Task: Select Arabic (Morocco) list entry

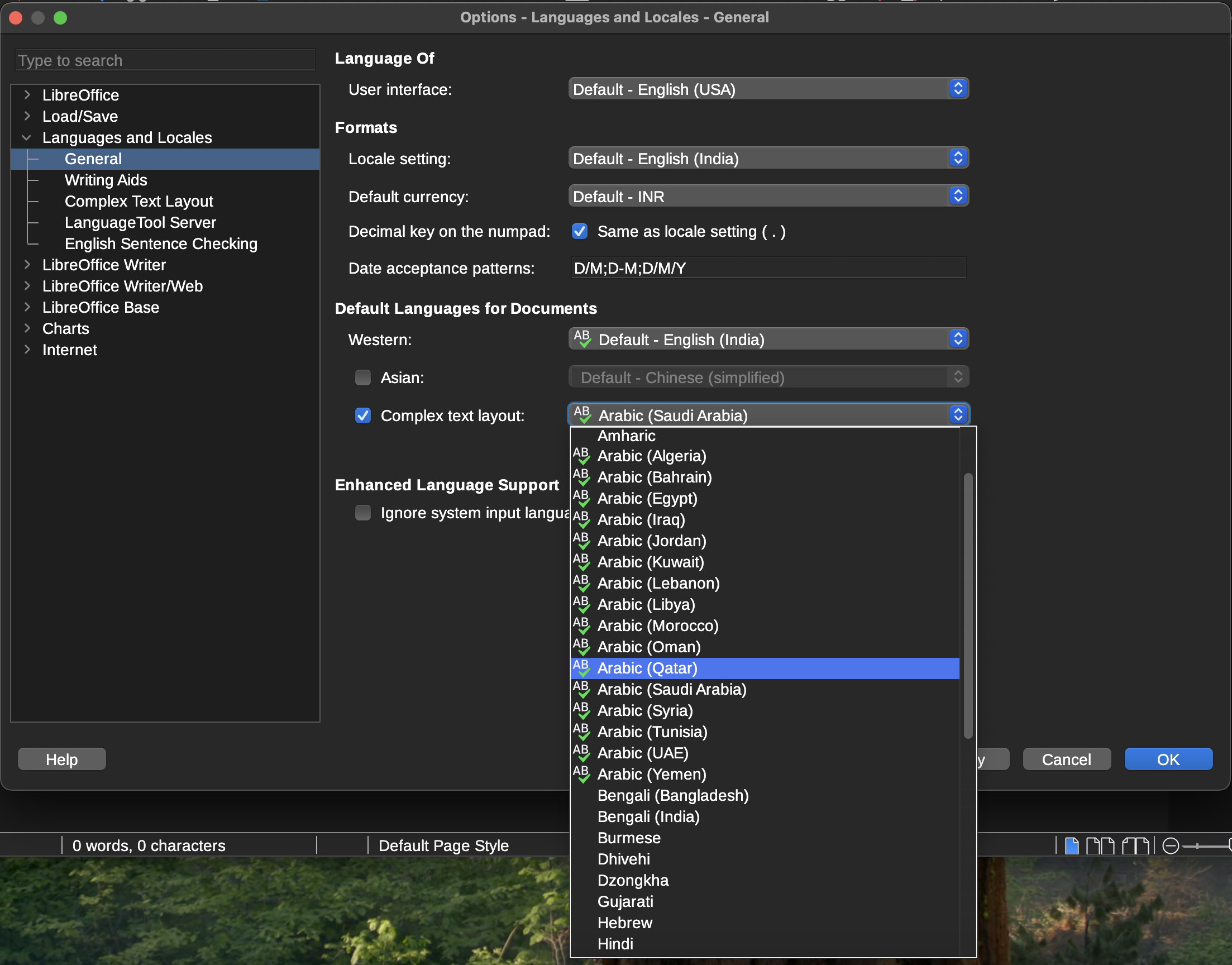Action: click(765, 626)
